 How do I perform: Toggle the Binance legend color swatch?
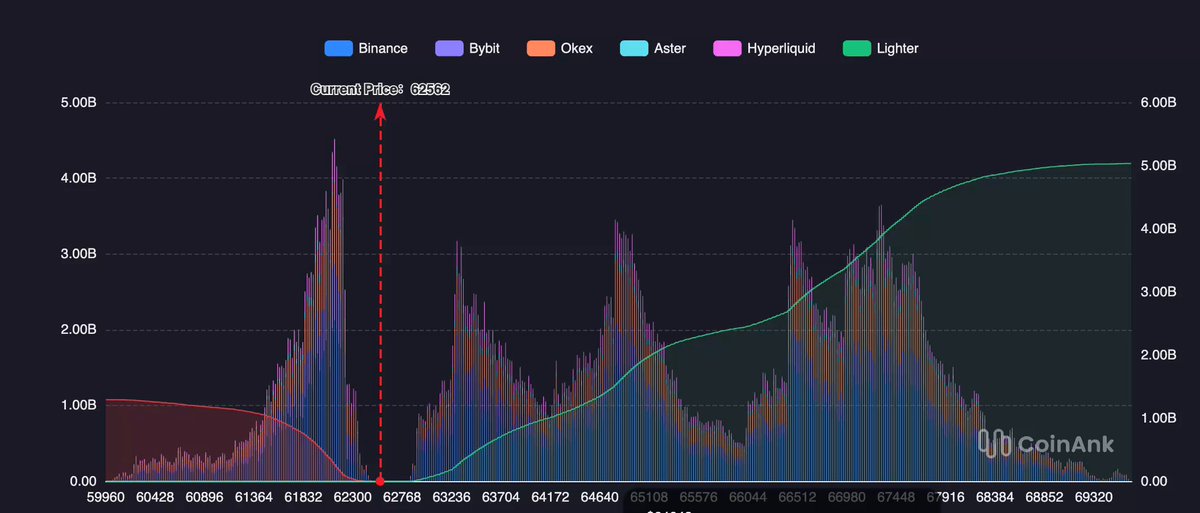pyautogui.click(x=338, y=48)
